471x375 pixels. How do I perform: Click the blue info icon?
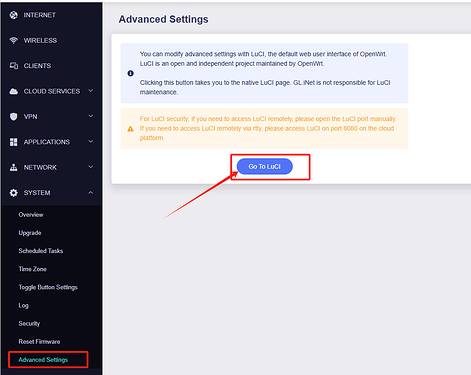coord(131,73)
